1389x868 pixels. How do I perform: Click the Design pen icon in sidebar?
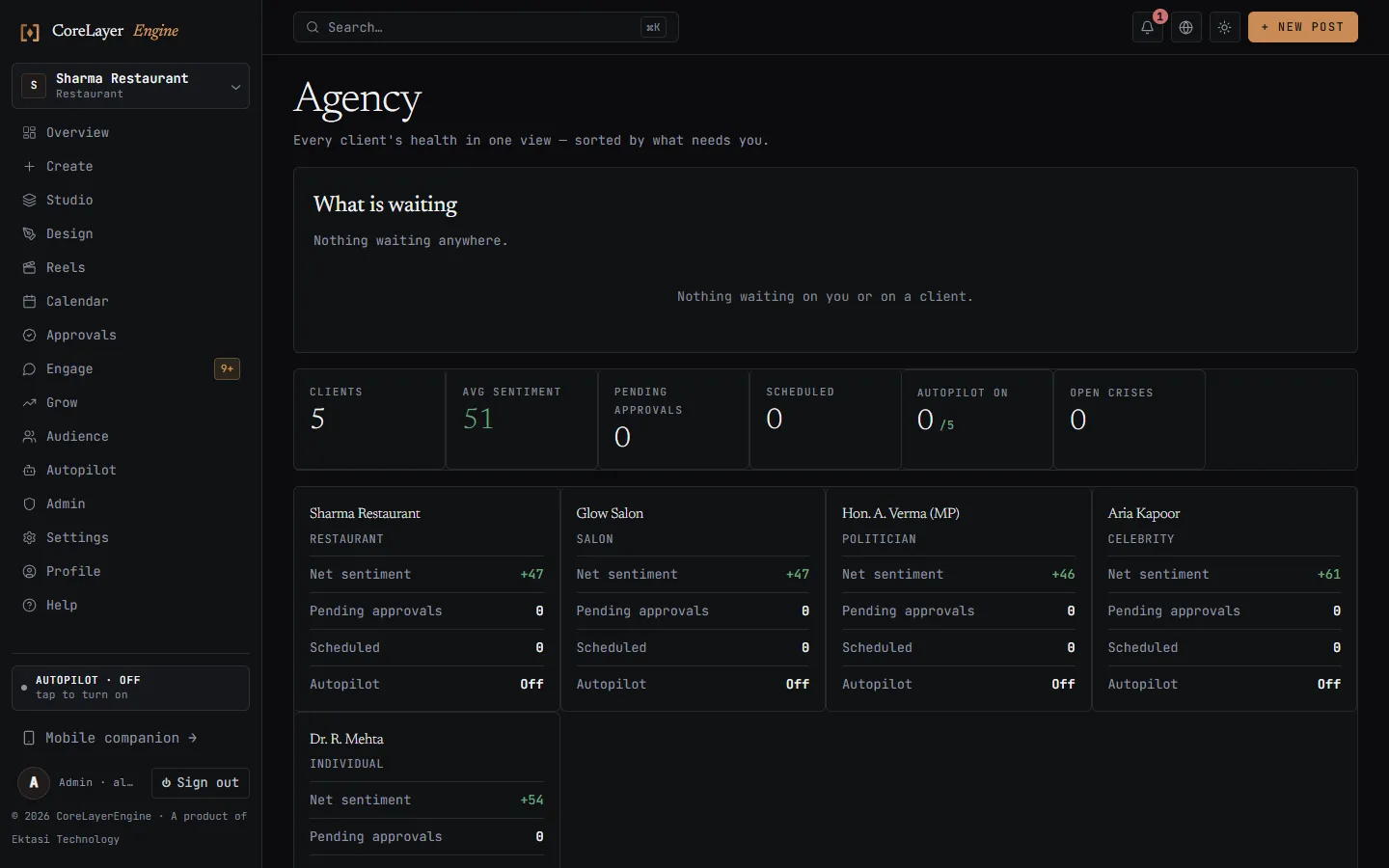pos(29,233)
